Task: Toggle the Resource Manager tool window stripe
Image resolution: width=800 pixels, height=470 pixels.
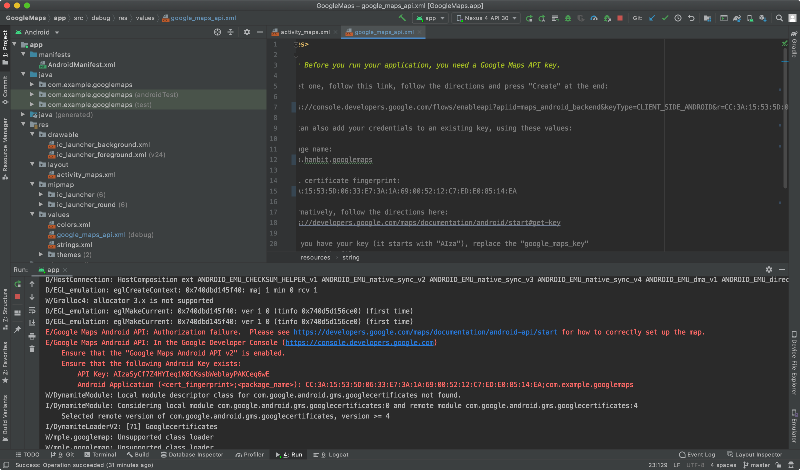Action: [x=5, y=149]
